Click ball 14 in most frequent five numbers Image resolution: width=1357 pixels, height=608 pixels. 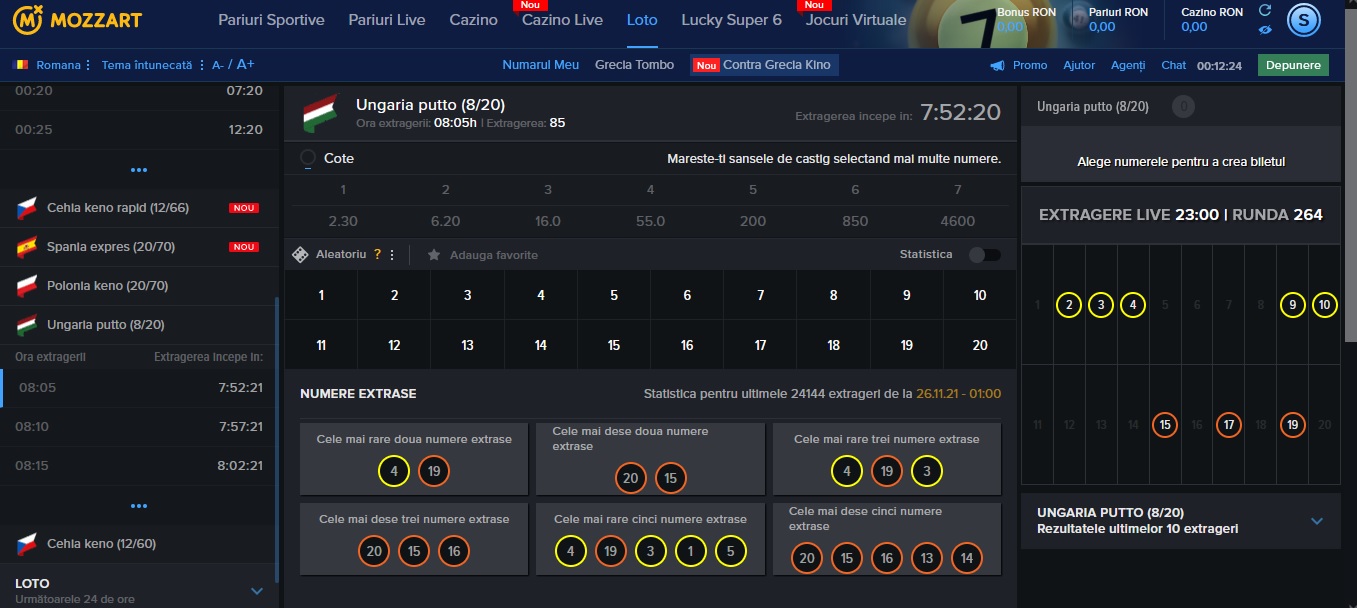[966, 558]
